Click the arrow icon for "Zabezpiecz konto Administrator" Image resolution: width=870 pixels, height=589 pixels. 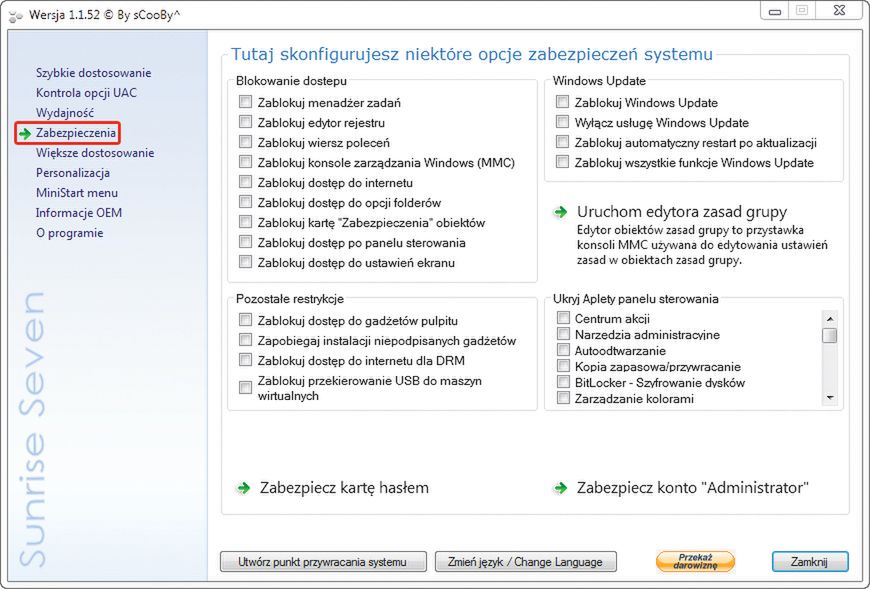pyautogui.click(x=562, y=488)
